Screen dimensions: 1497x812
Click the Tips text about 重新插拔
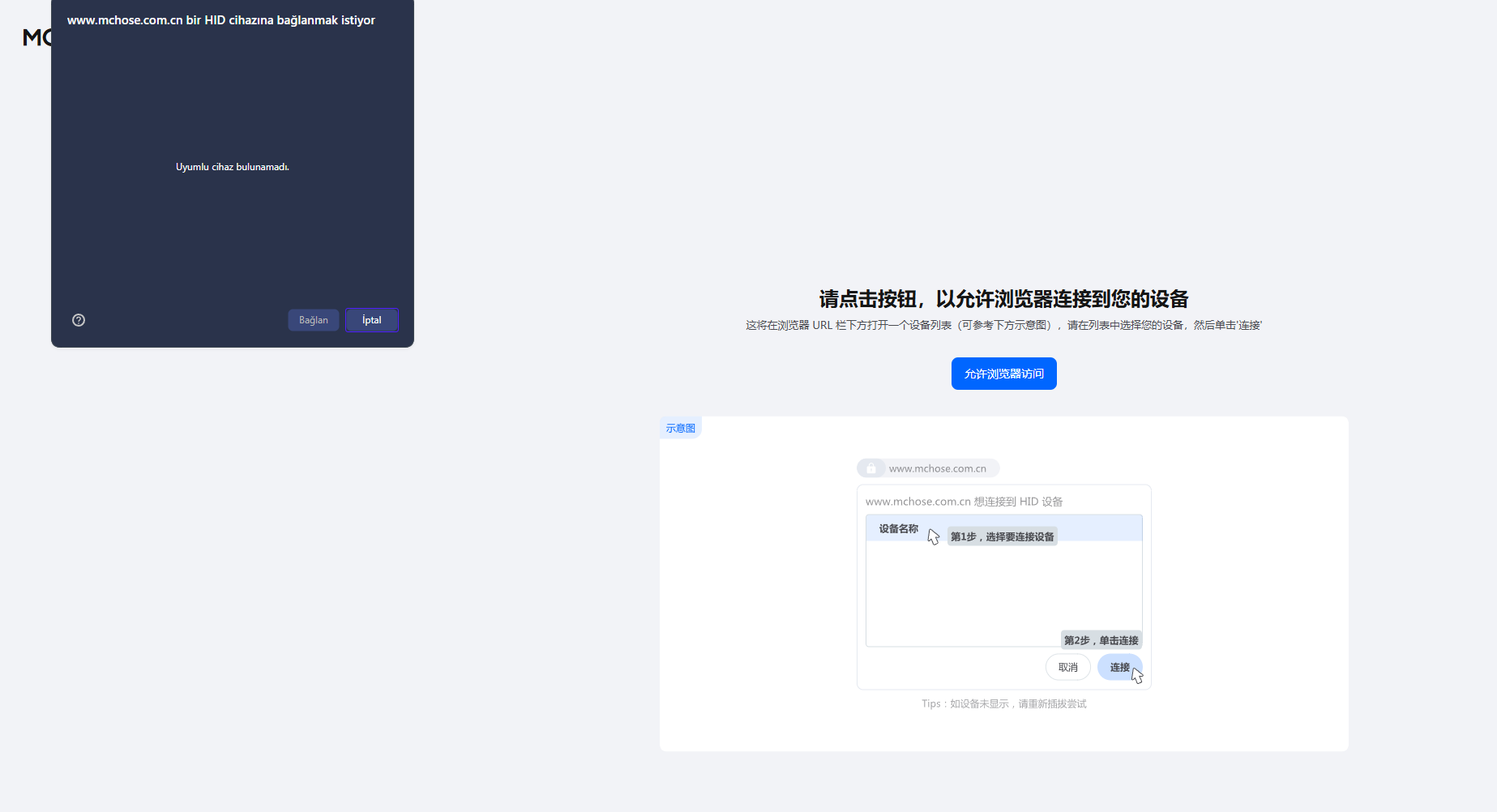tap(1004, 703)
